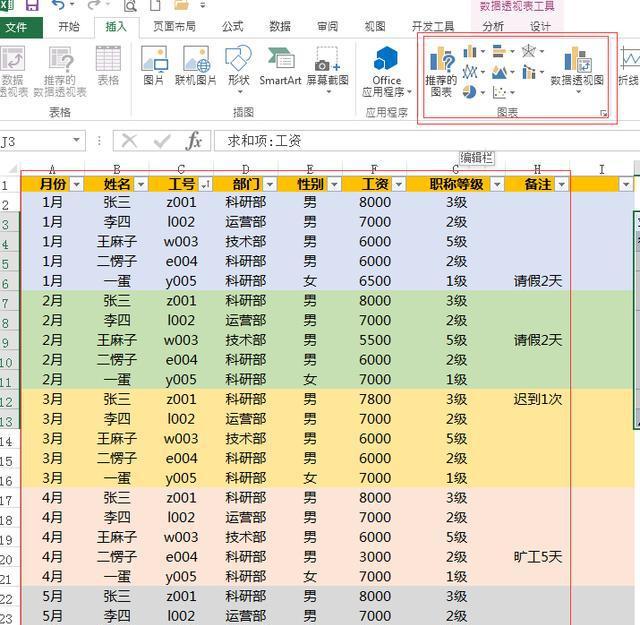Insert an Online Picture (联机图片)
This screenshot has height=625, width=640.
coord(196,65)
